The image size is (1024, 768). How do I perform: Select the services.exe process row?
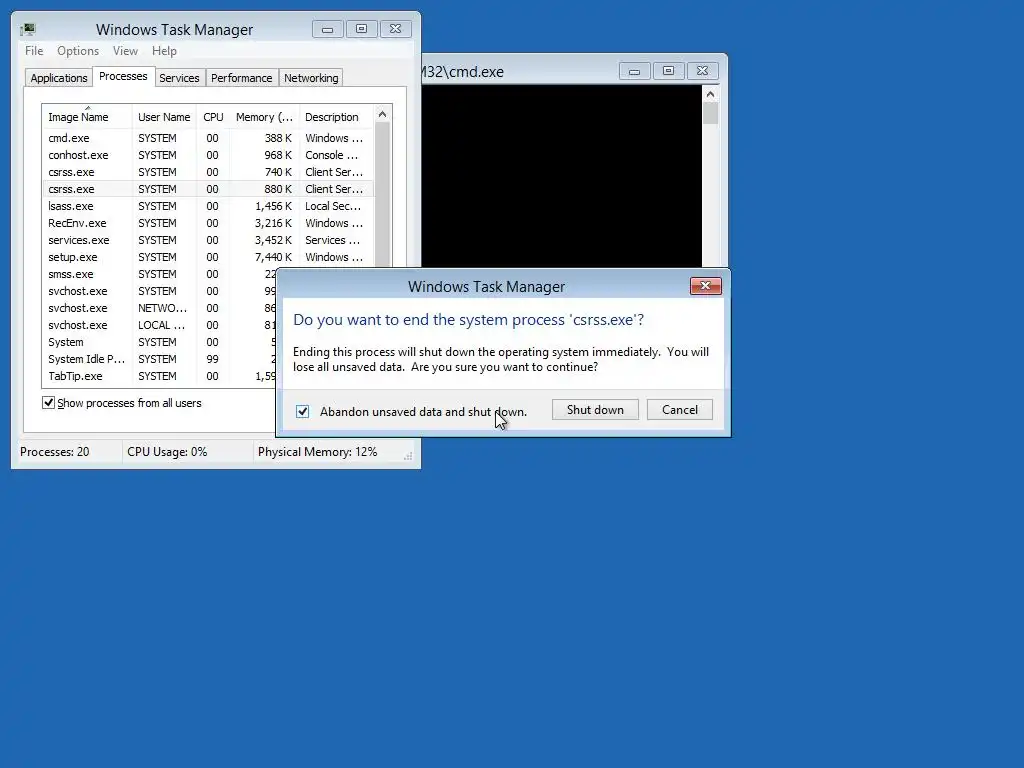pos(208,240)
